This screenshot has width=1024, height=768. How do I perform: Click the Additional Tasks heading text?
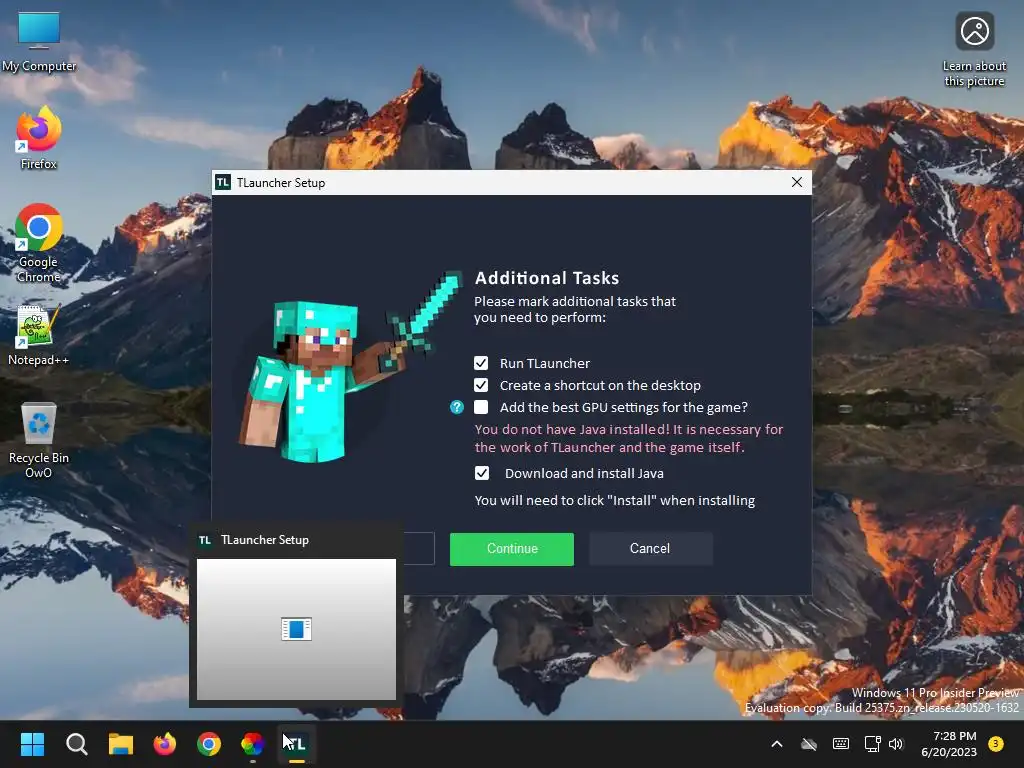coord(547,278)
